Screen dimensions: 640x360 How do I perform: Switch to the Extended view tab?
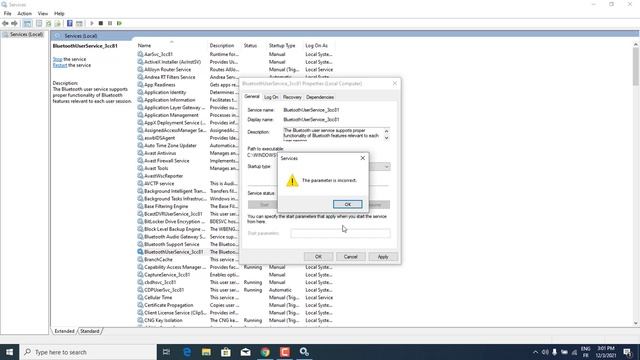pos(64,331)
